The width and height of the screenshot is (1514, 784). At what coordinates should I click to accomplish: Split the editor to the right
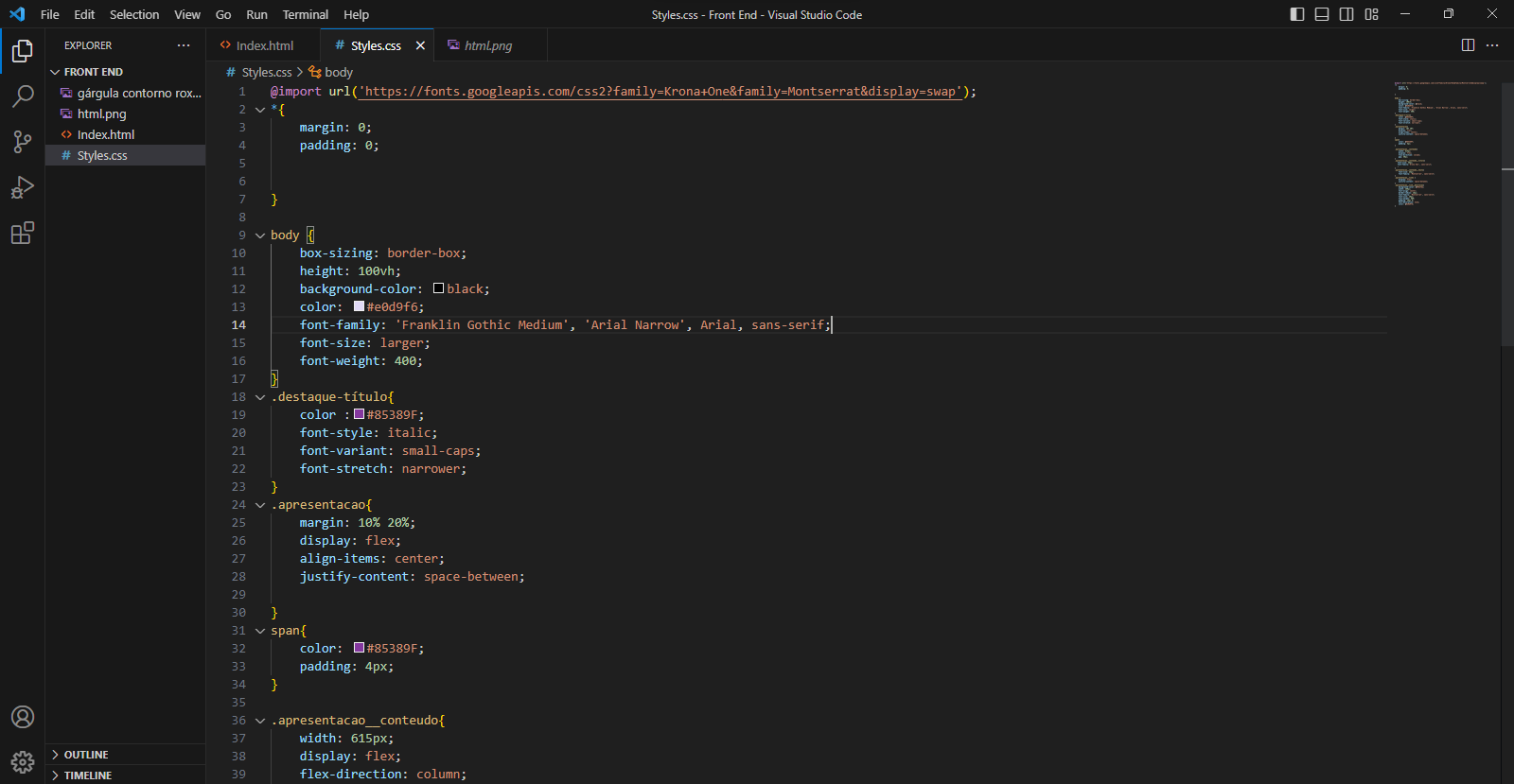(1468, 45)
